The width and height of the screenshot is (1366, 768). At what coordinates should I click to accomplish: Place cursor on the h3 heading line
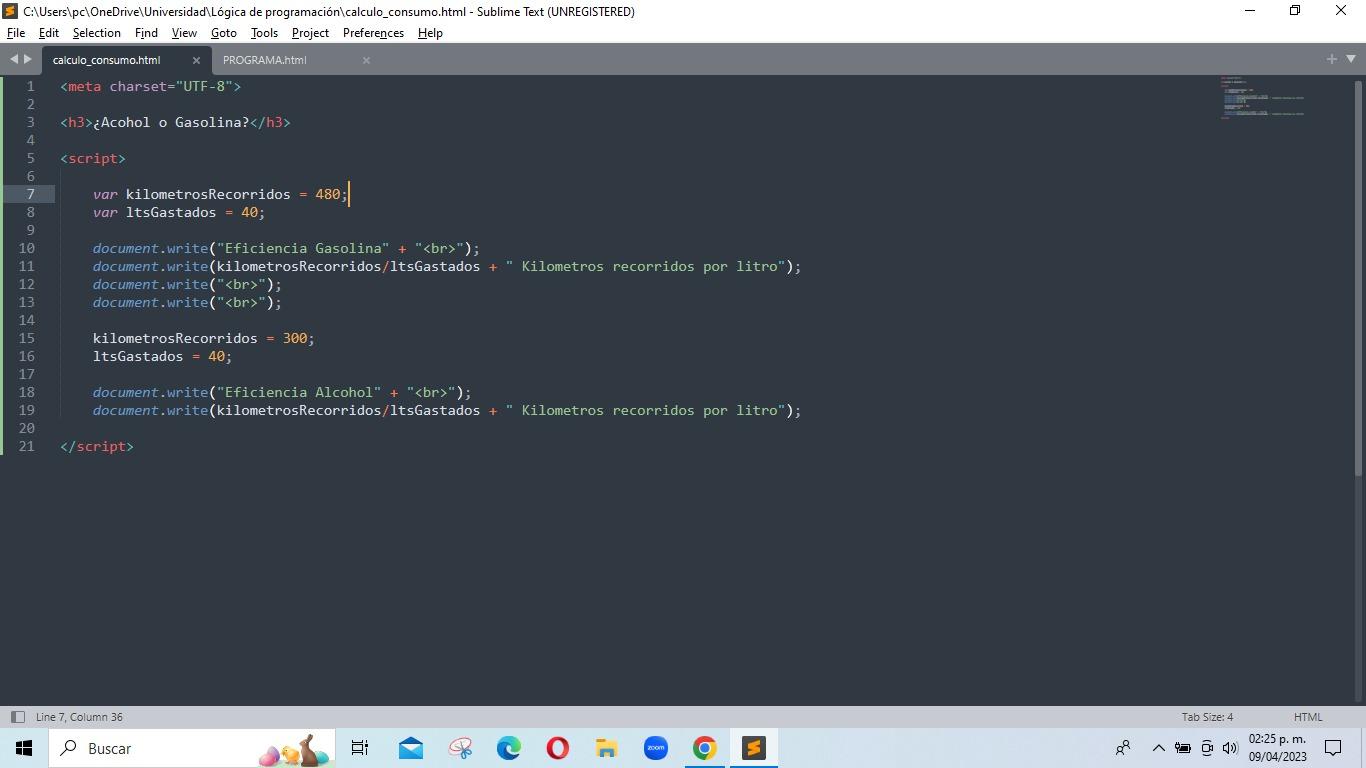click(175, 122)
